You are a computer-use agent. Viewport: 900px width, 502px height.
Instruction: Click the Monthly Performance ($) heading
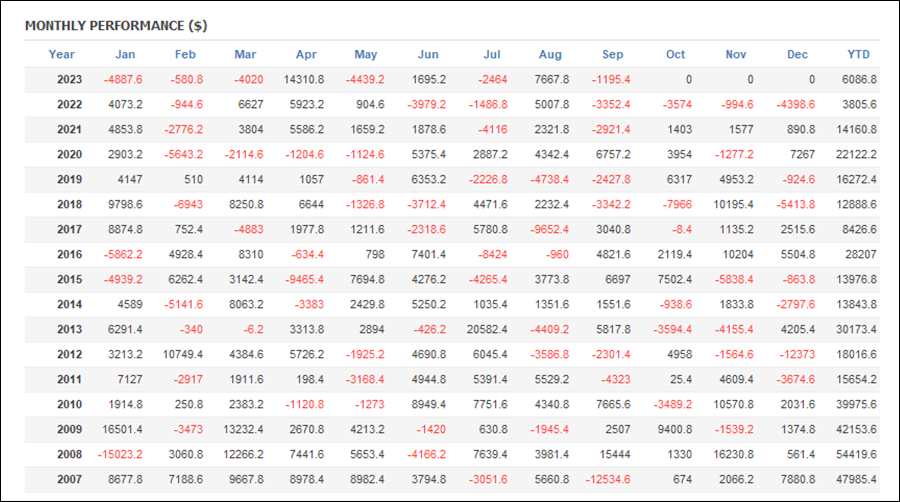pos(116,26)
